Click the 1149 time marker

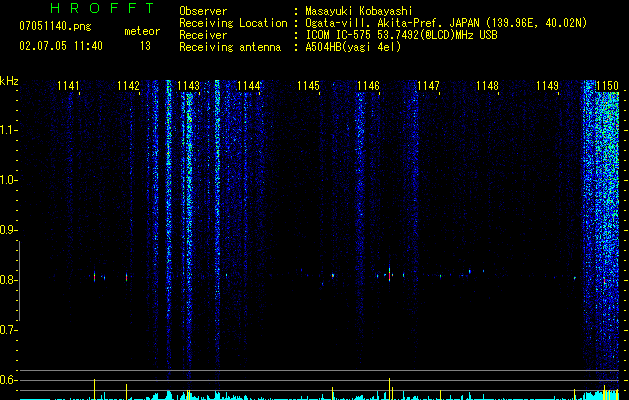click(548, 86)
